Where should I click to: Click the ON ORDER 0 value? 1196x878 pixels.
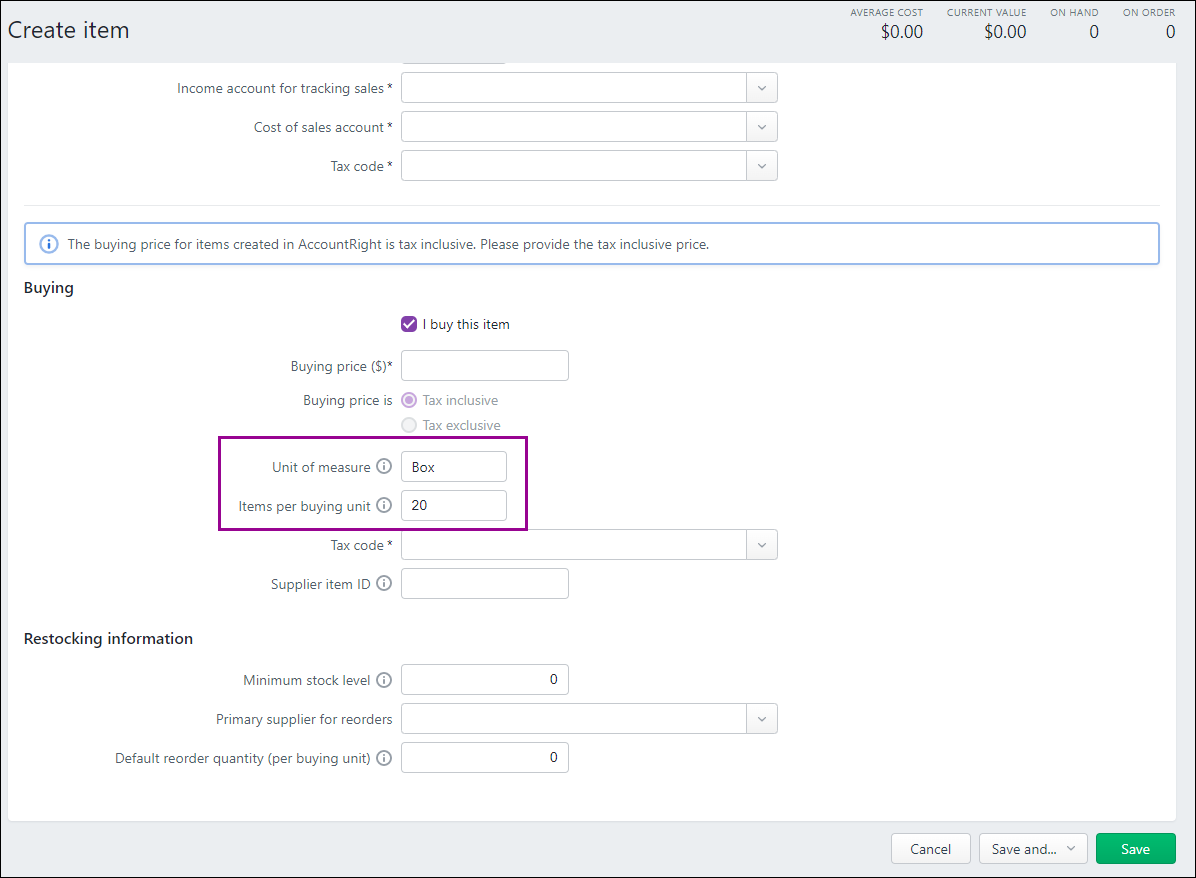tap(1170, 32)
